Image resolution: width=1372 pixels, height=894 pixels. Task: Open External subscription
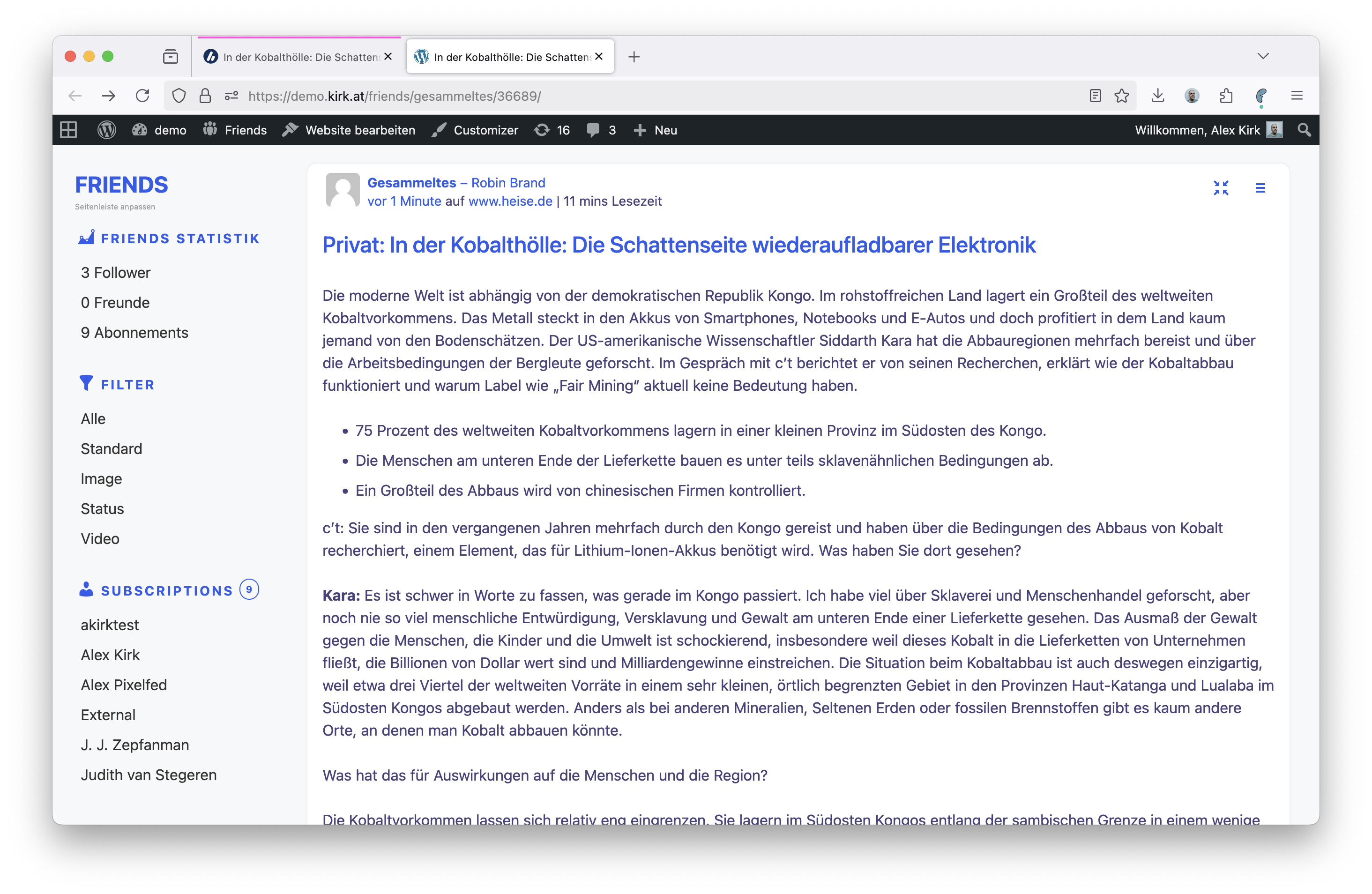(108, 715)
